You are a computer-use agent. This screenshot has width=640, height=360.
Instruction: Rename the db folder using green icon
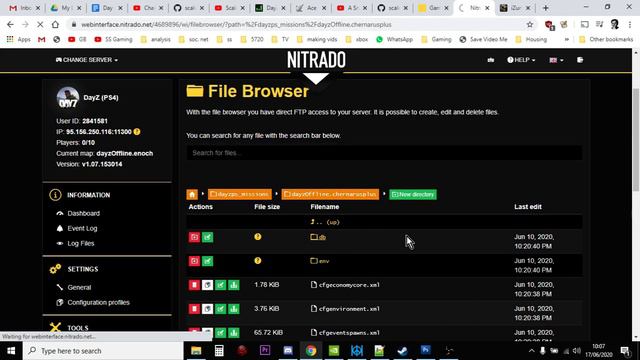point(207,237)
